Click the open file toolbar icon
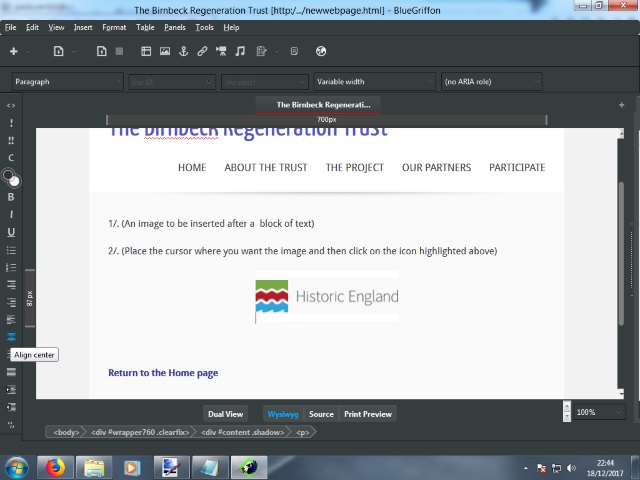The width and height of the screenshot is (640, 480). (x=58, y=51)
